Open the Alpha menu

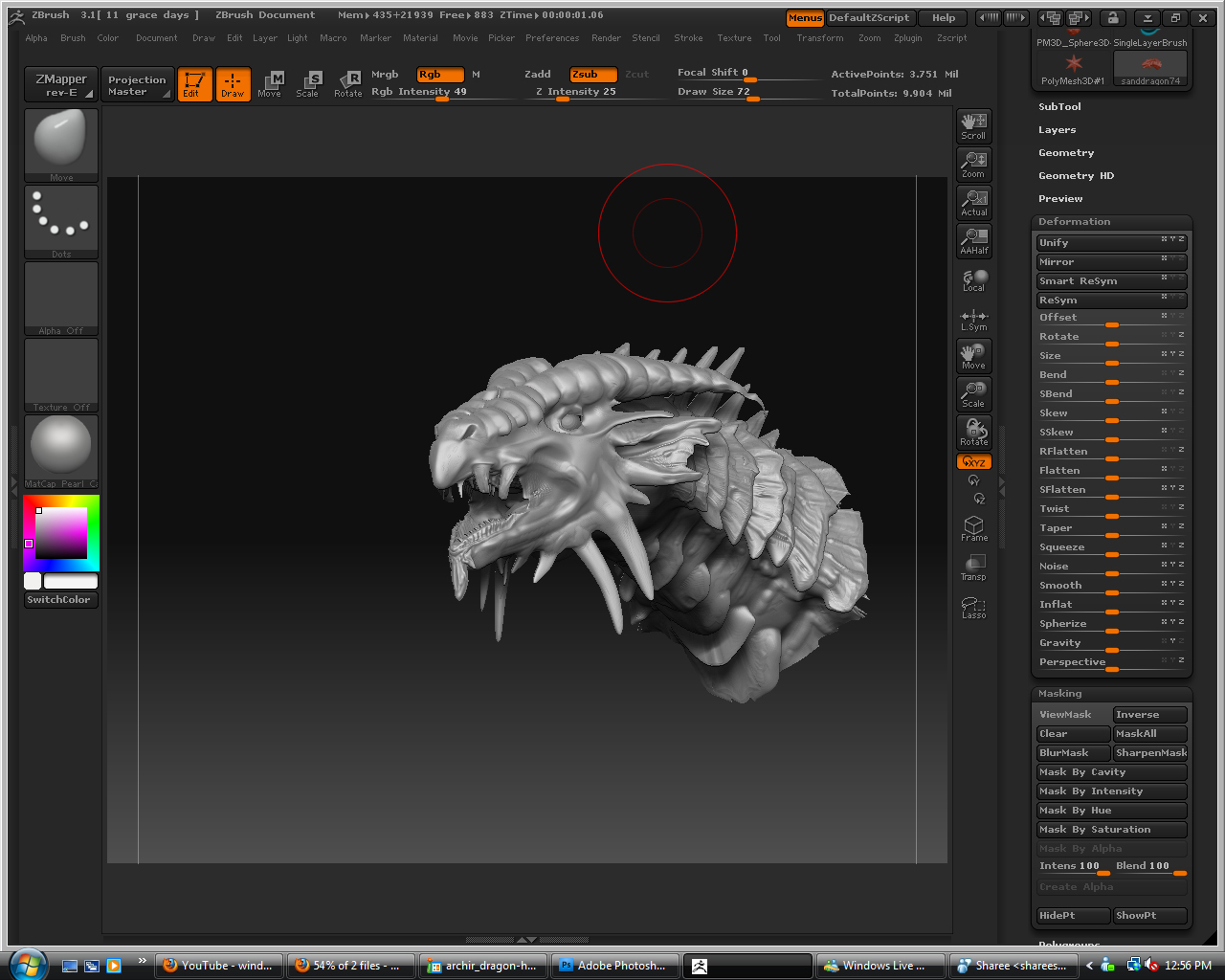pos(36,38)
